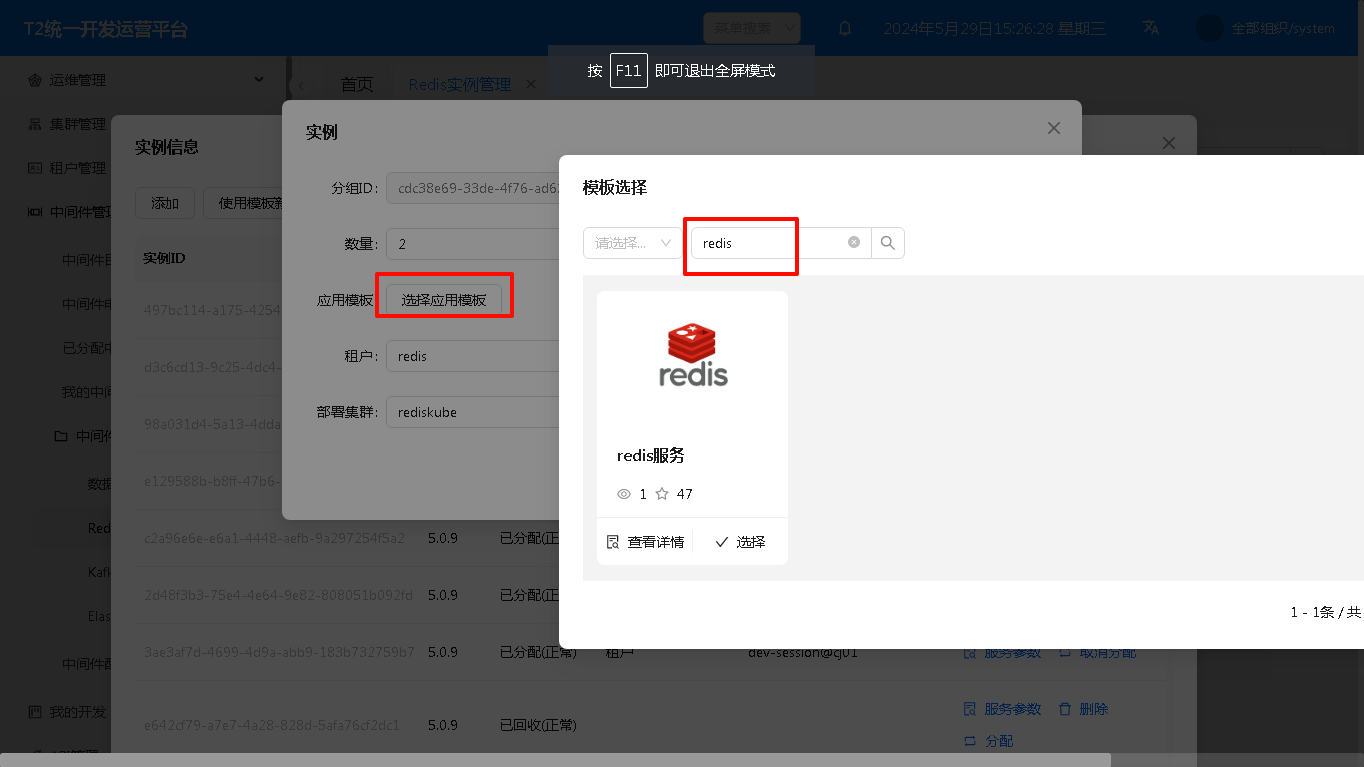Click the 已回收(正常) status cell

click(538, 724)
